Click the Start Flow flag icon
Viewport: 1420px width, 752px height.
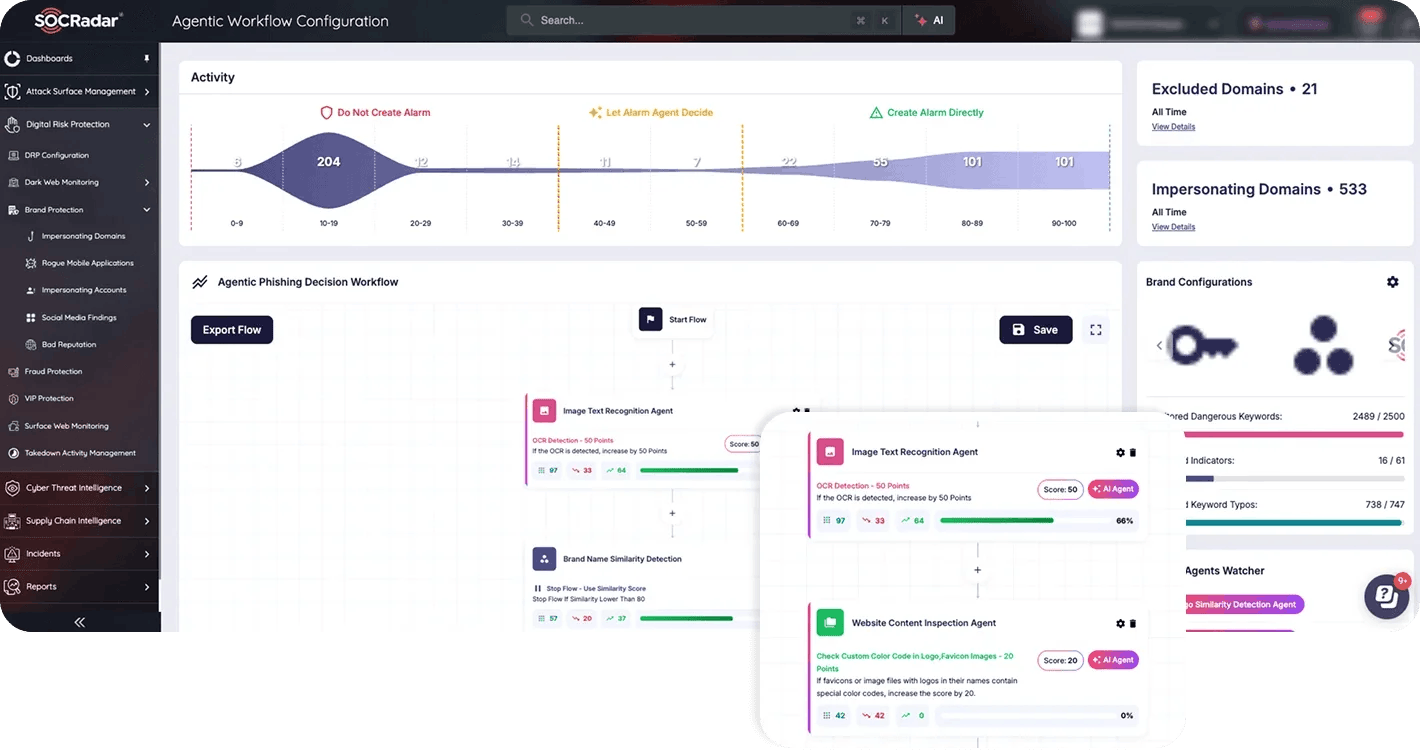coord(651,319)
